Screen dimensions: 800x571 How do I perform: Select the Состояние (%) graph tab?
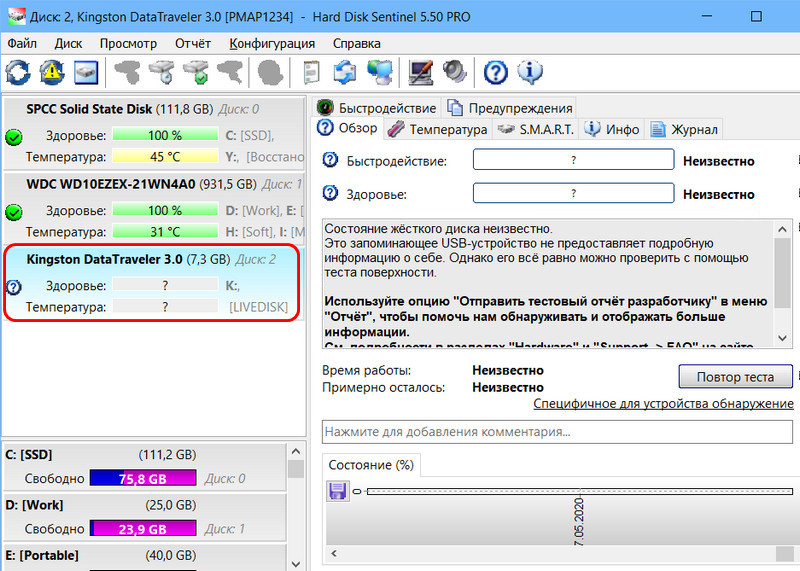click(x=371, y=465)
